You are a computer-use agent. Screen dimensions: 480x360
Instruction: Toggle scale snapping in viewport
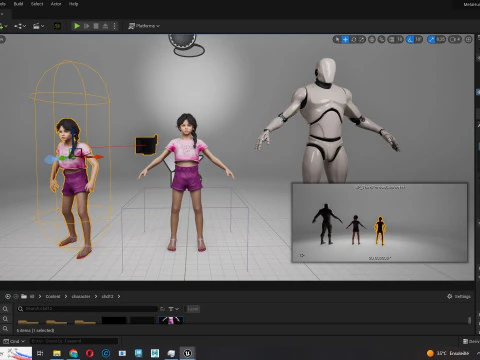tap(432, 39)
